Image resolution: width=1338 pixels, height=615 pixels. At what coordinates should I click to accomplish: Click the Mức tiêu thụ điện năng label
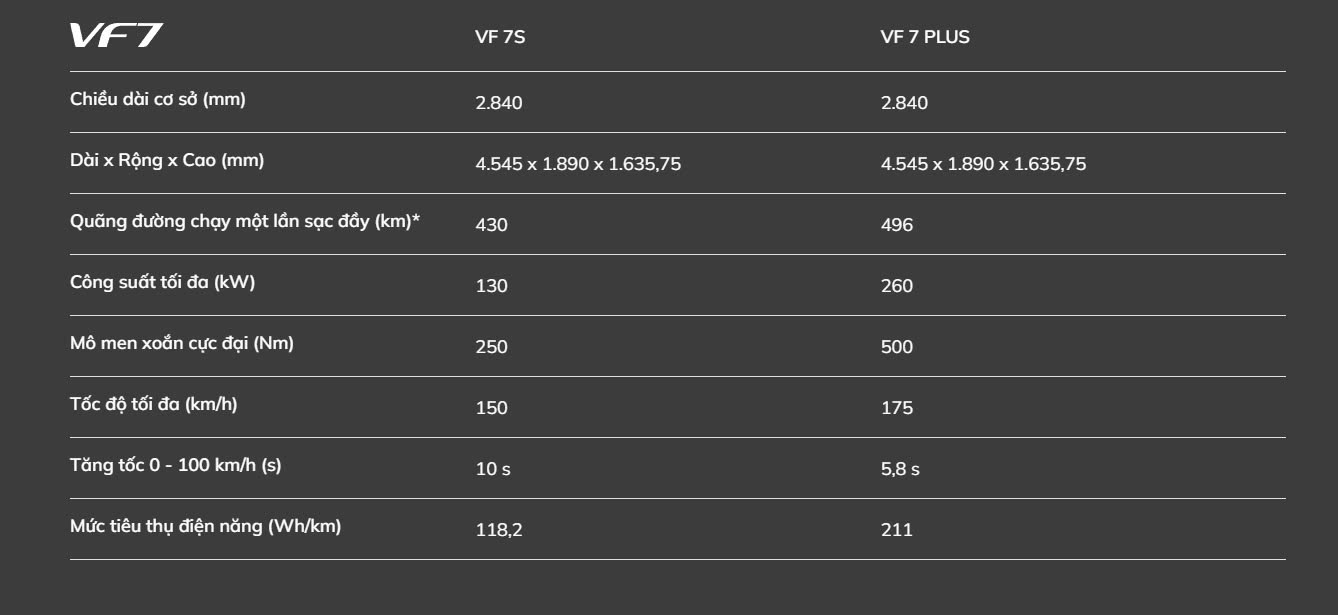[x=206, y=526]
